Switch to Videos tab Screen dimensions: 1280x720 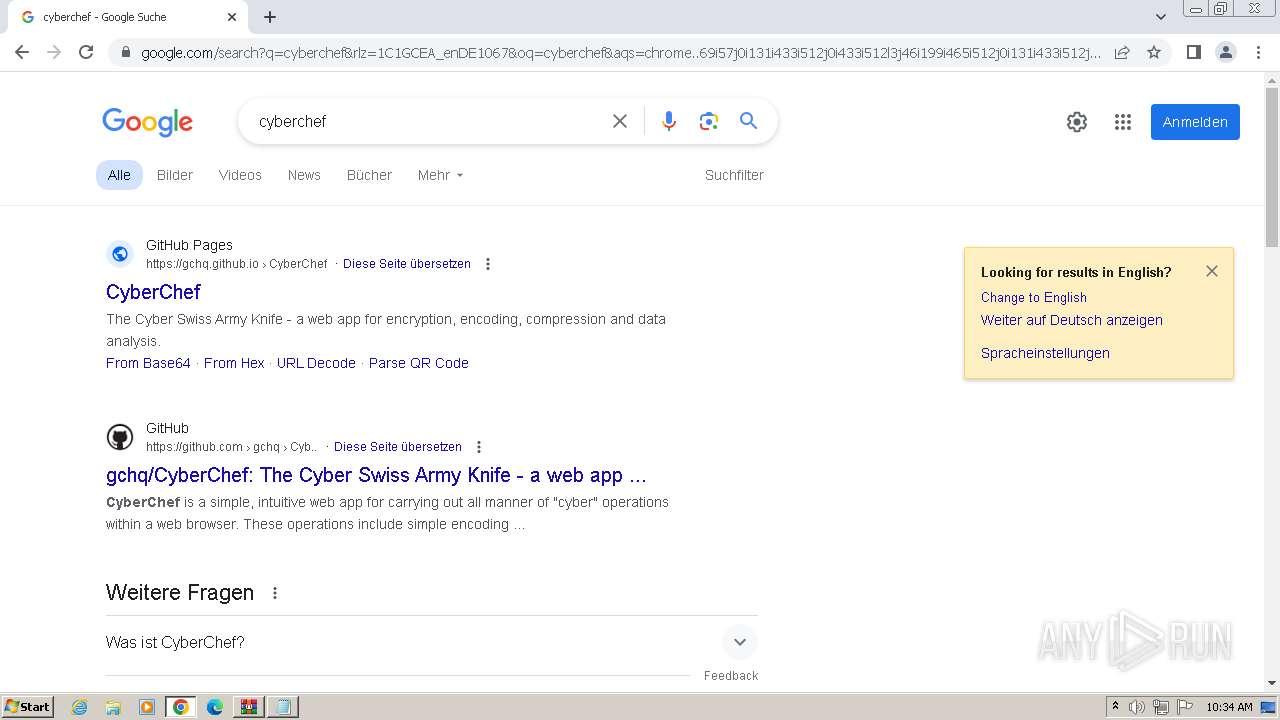pyautogui.click(x=240, y=175)
